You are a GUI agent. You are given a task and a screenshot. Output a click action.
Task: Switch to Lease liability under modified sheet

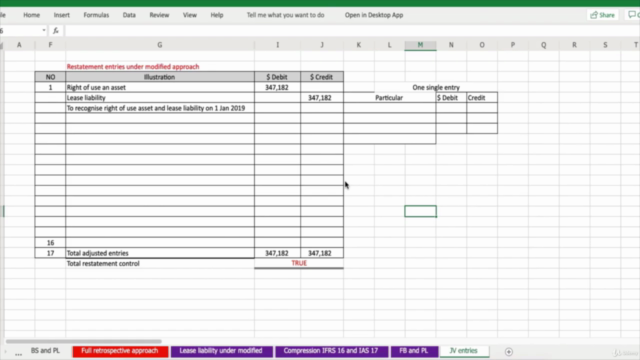(221, 351)
